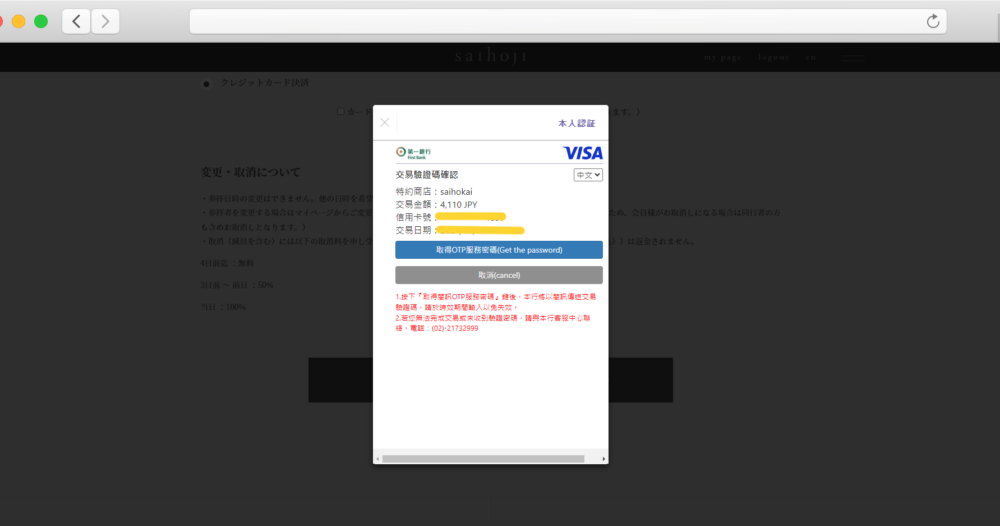Image resolution: width=1000 pixels, height=526 pixels.
Task: Switch language via the en link
Action: 810,57
